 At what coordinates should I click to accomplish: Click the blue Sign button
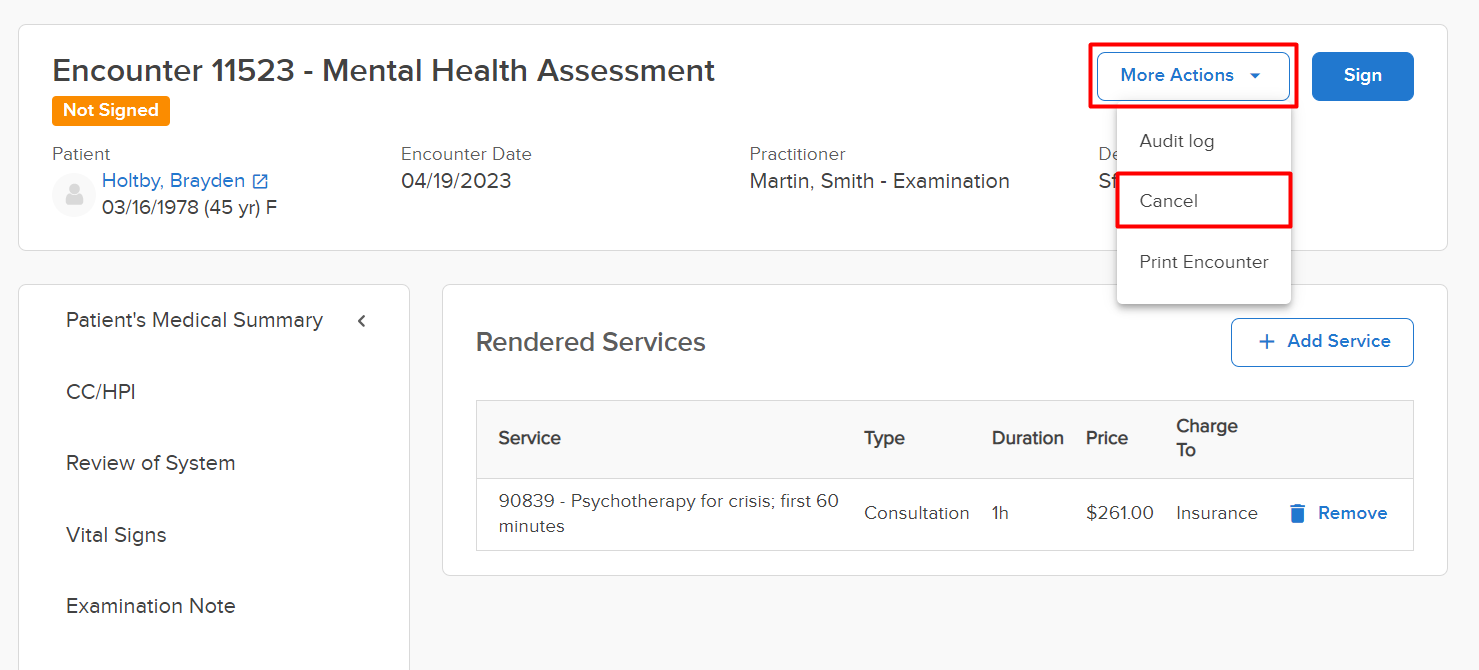tap(1362, 76)
